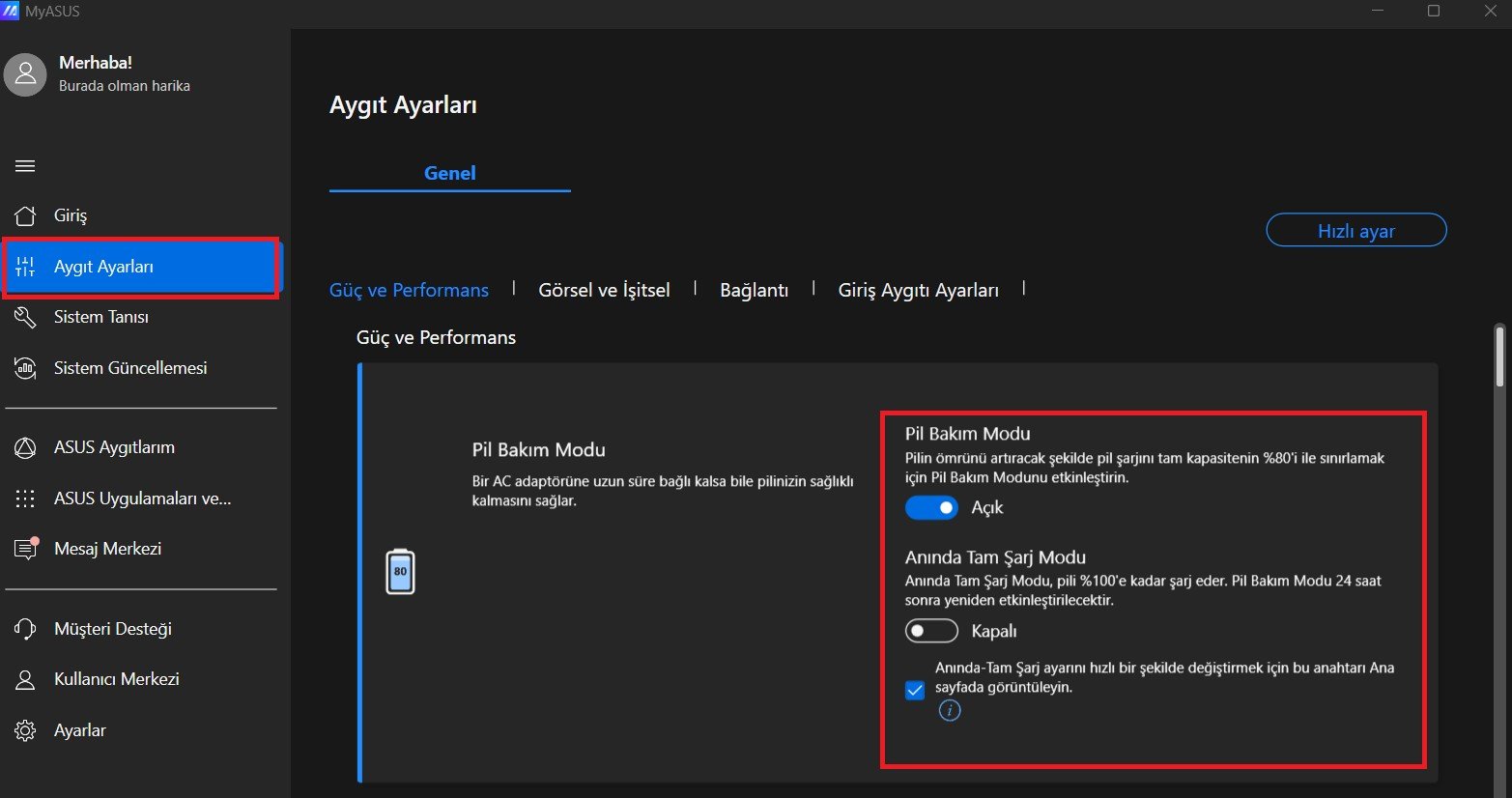Open the Giriş menu item
Image resolution: width=1512 pixels, height=798 pixels.
(x=141, y=215)
